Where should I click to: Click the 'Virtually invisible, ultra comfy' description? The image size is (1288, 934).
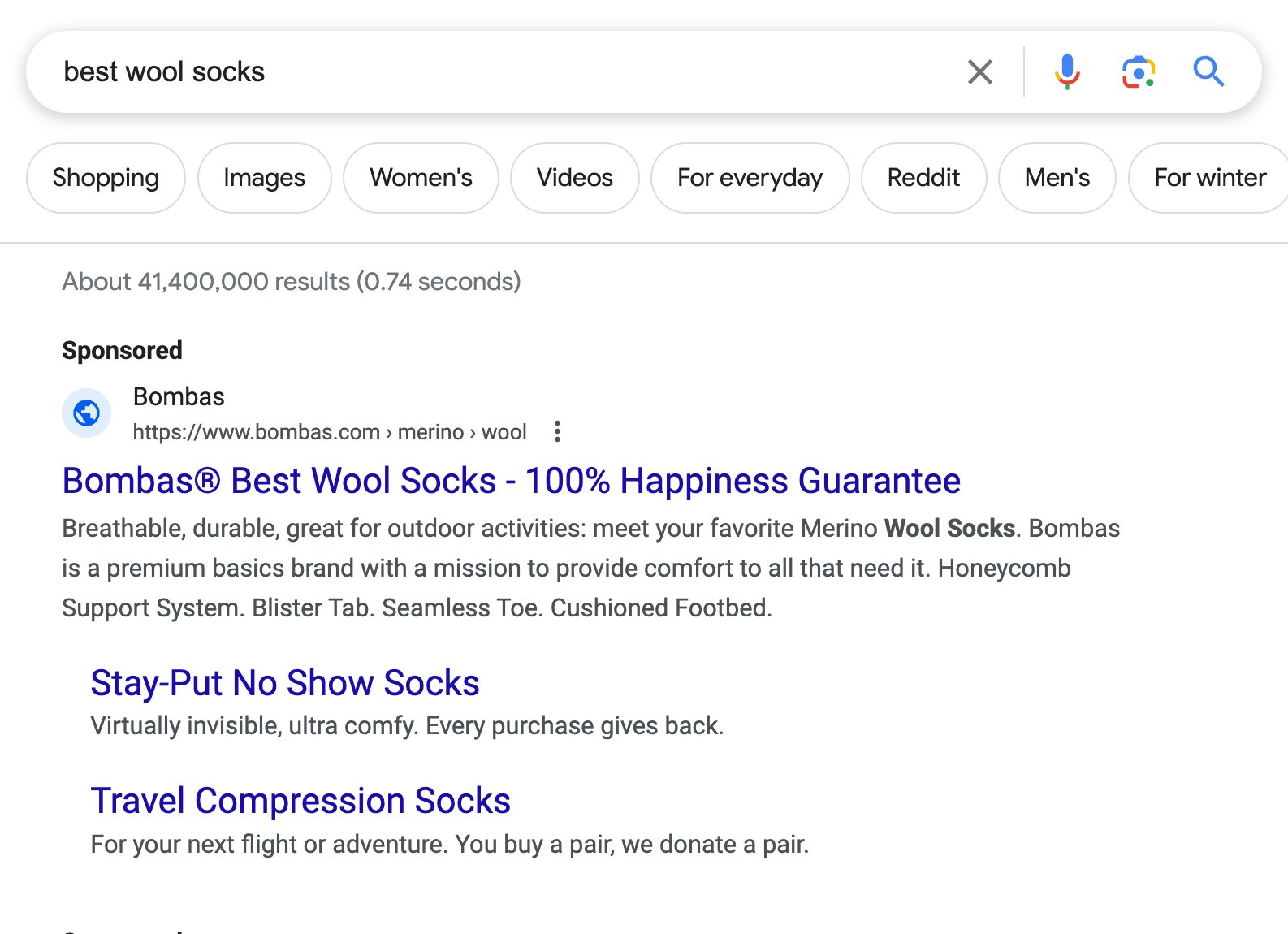pos(407,725)
